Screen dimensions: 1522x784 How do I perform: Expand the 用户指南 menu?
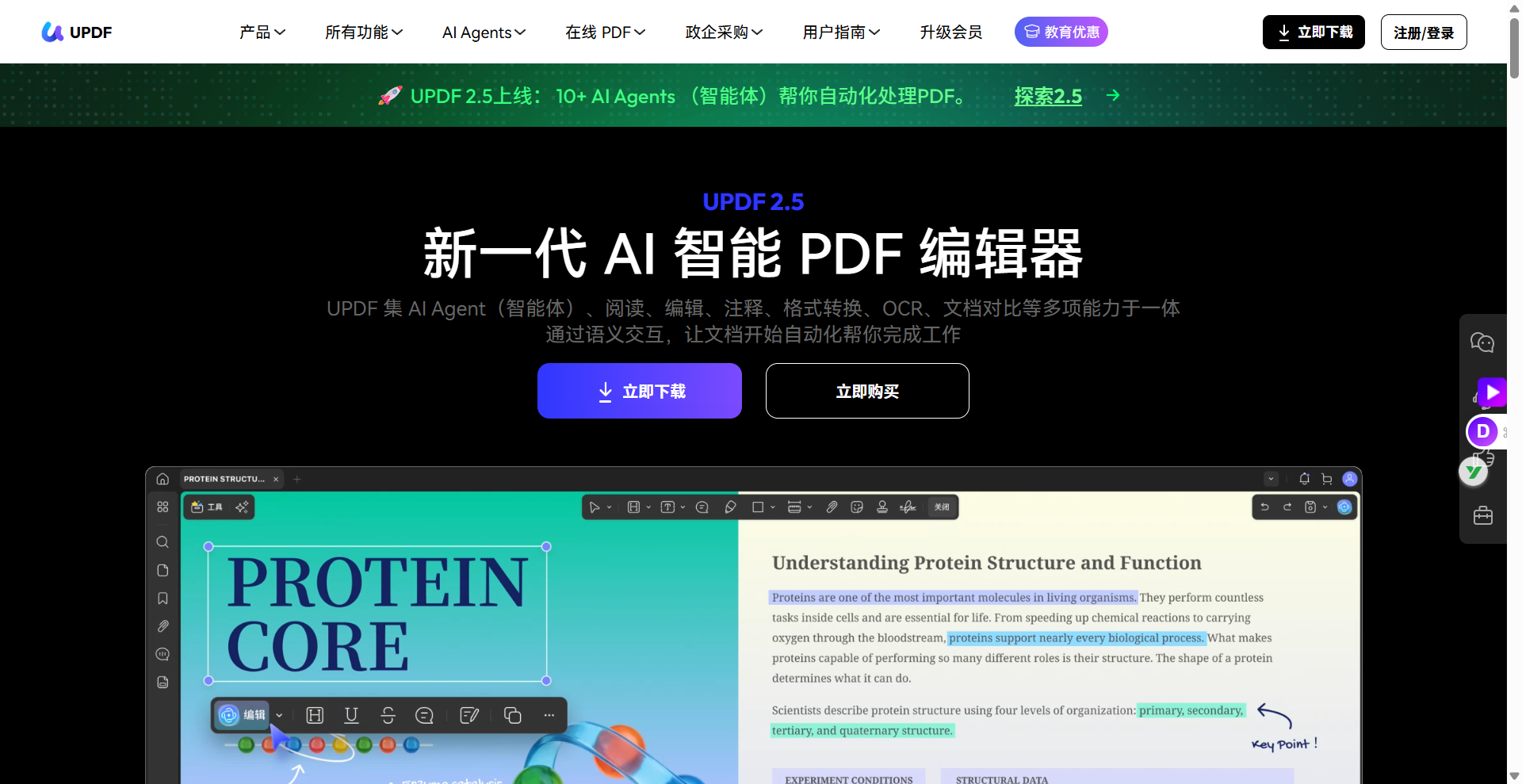click(841, 32)
